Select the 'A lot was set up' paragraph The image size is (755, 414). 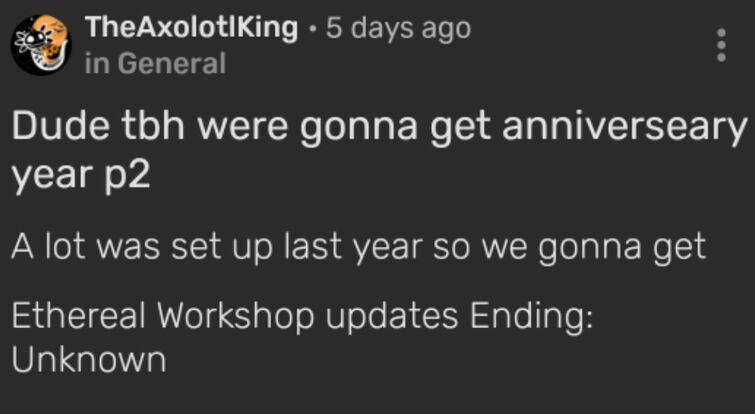coord(358,248)
